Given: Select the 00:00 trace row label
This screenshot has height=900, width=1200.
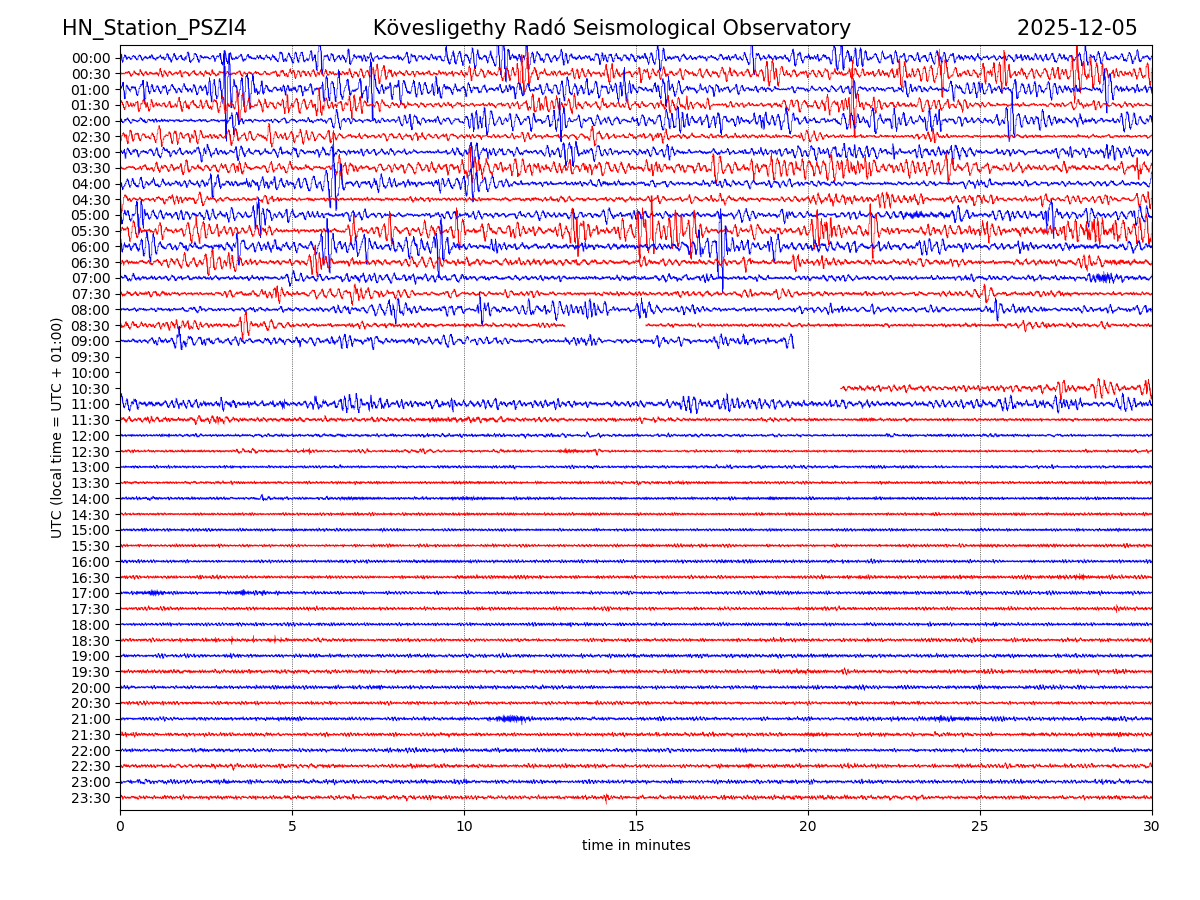Looking at the screenshot, I should (x=91, y=58).
